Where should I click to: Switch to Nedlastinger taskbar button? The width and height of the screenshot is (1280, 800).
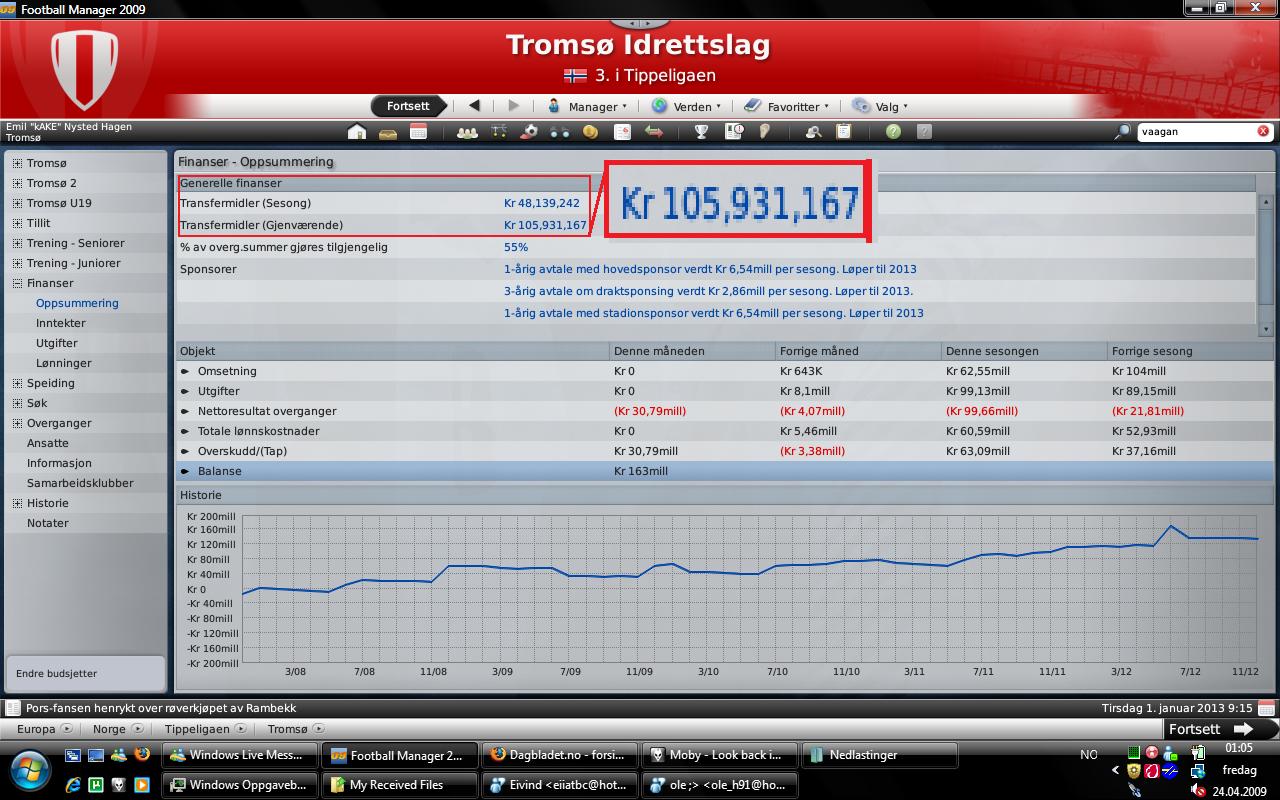[878, 755]
